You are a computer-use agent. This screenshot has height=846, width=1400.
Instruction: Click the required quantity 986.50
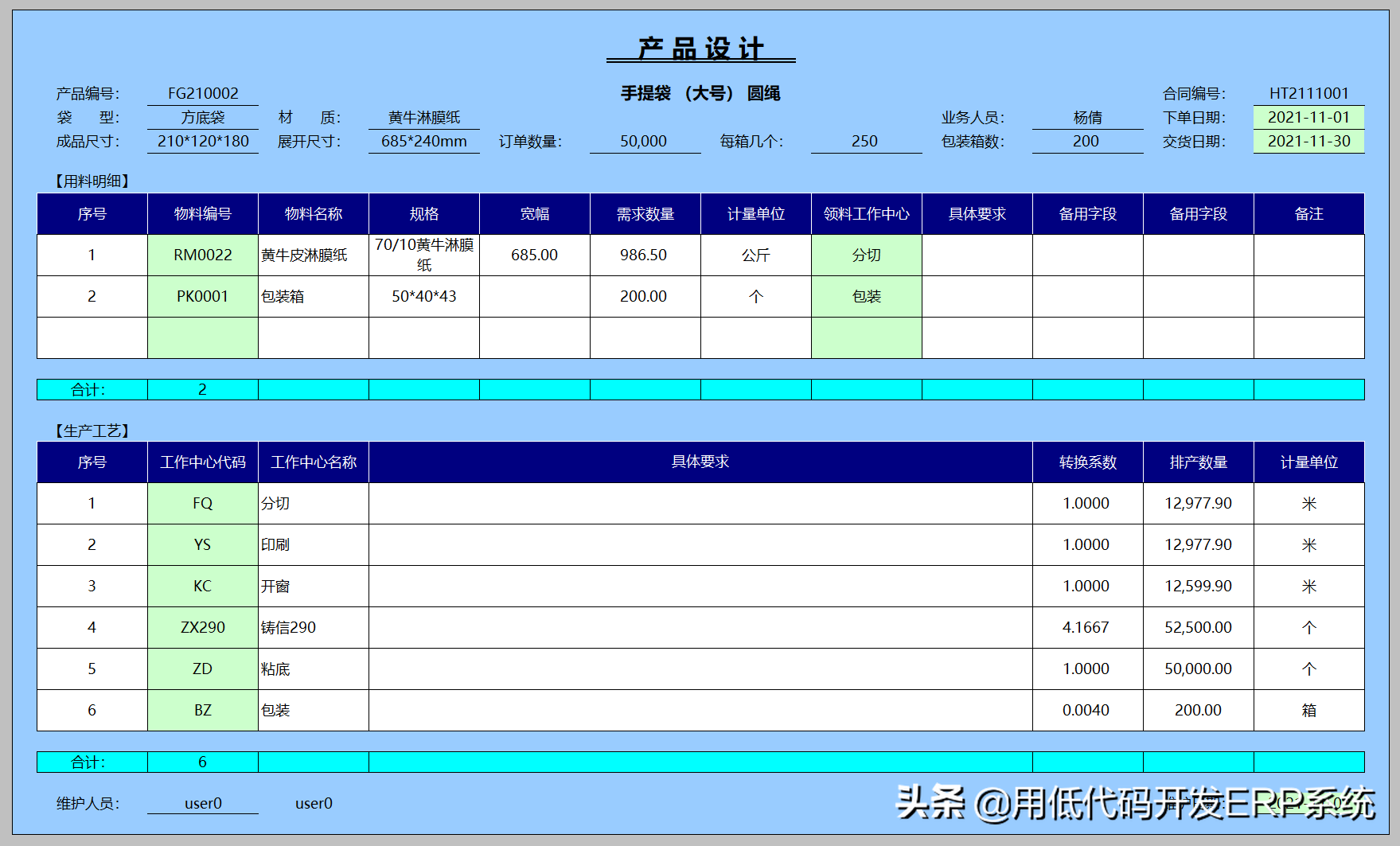[645, 255]
